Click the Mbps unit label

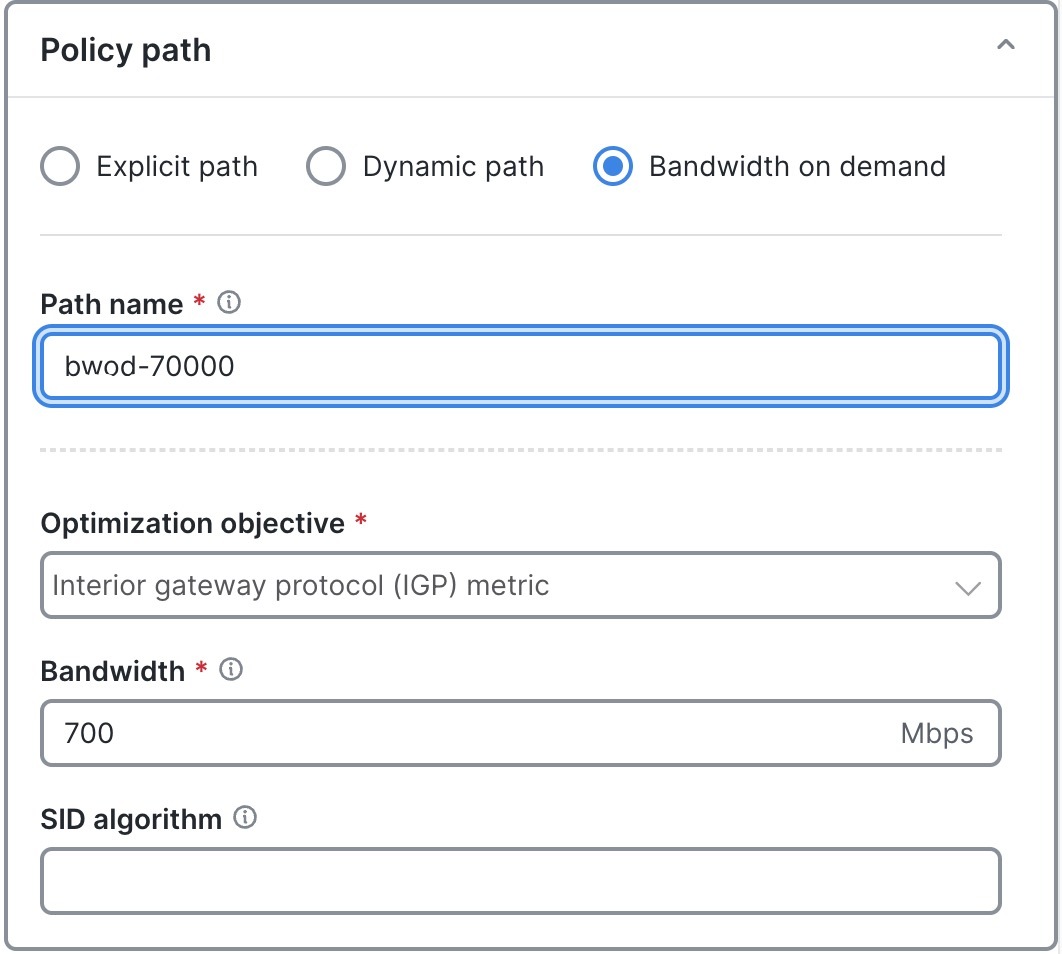(936, 733)
